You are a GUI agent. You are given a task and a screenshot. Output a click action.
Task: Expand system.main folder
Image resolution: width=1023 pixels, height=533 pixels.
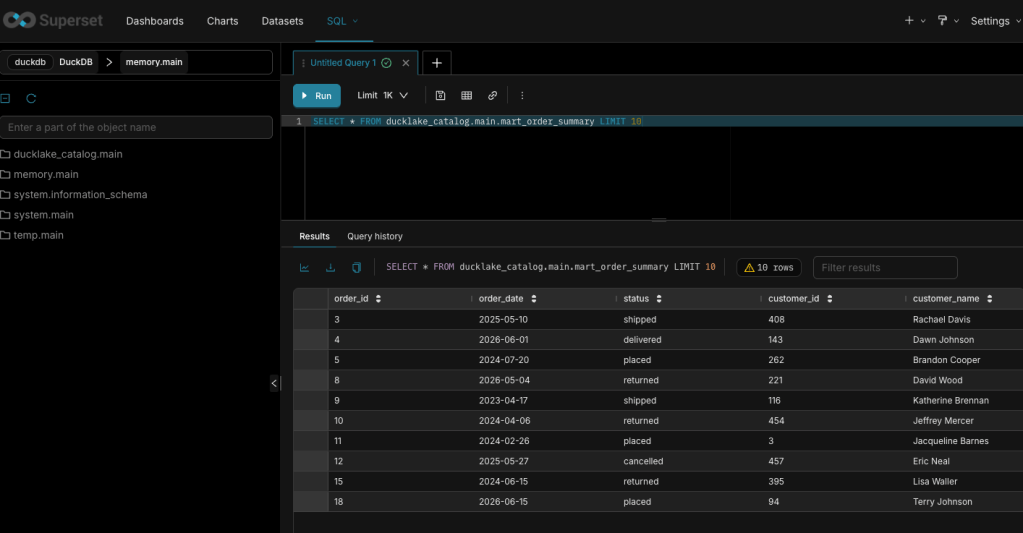pyautogui.click(x=37, y=215)
